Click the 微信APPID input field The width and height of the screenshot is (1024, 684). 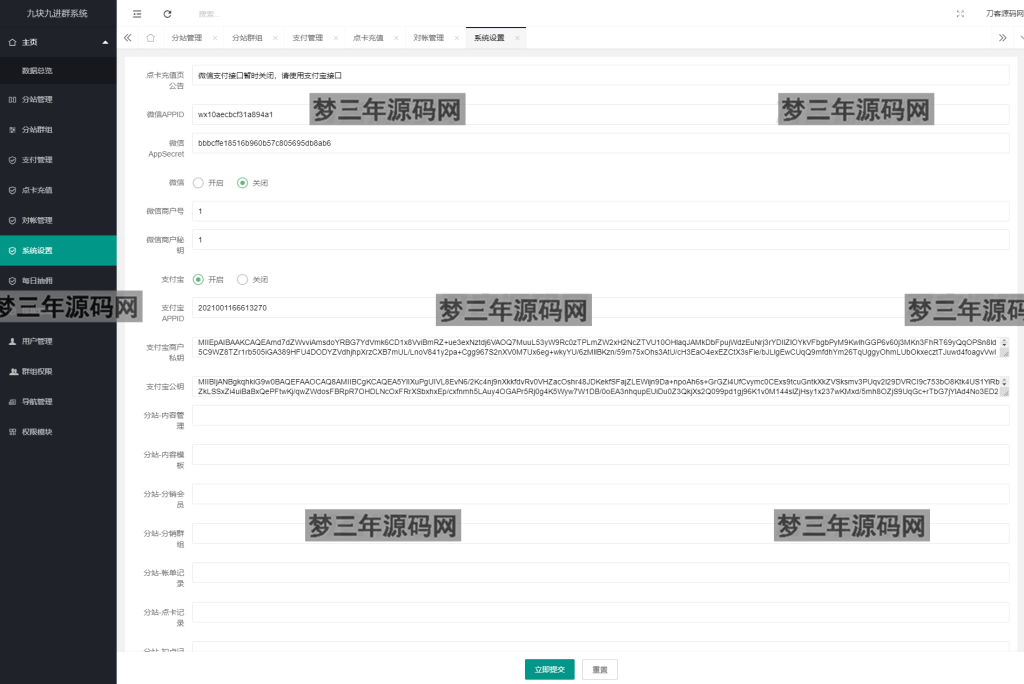[601, 114]
